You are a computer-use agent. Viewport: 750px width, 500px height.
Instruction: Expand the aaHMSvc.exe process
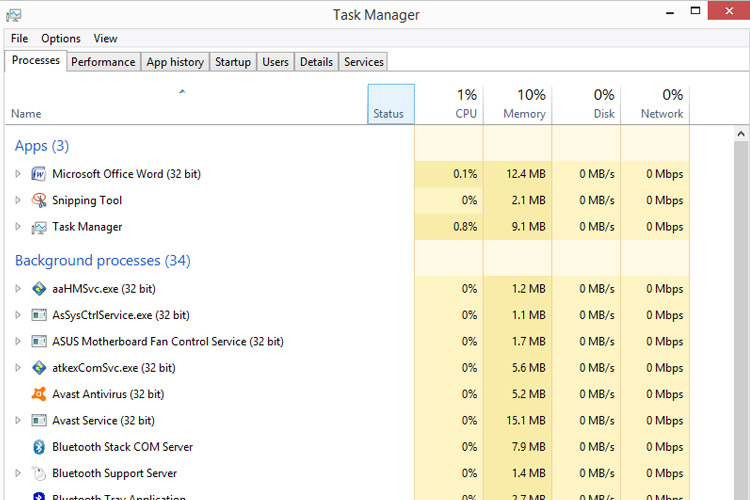point(18,289)
